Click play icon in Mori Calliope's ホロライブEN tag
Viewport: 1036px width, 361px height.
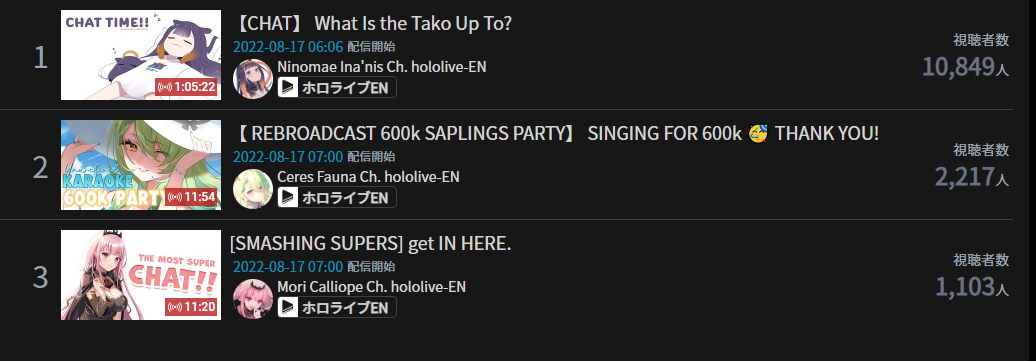point(288,307)
